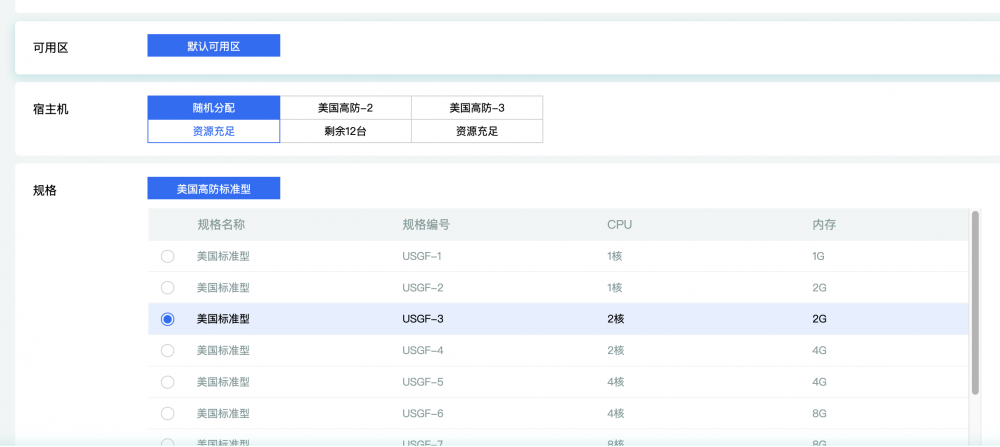
Task: Click the 规格名称 column header
Action: point(221,225)
